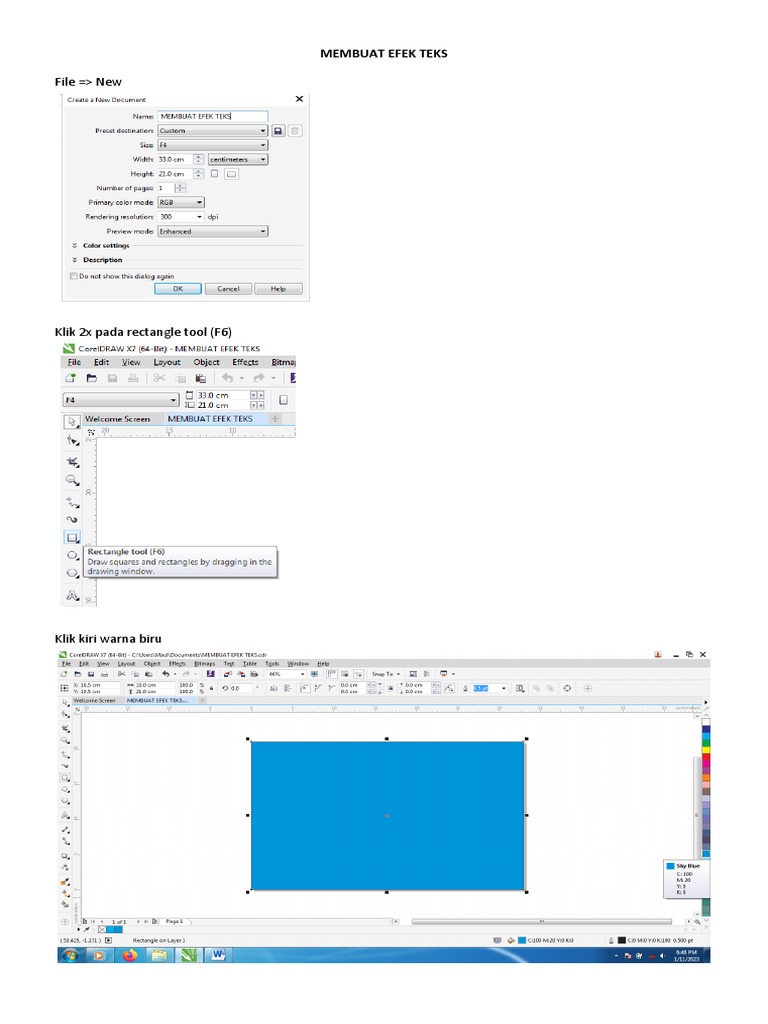Viewport: 768px width, 1024px height.
Task: Click Word icon on the Windows taskbar
Action: coord(218,955)
